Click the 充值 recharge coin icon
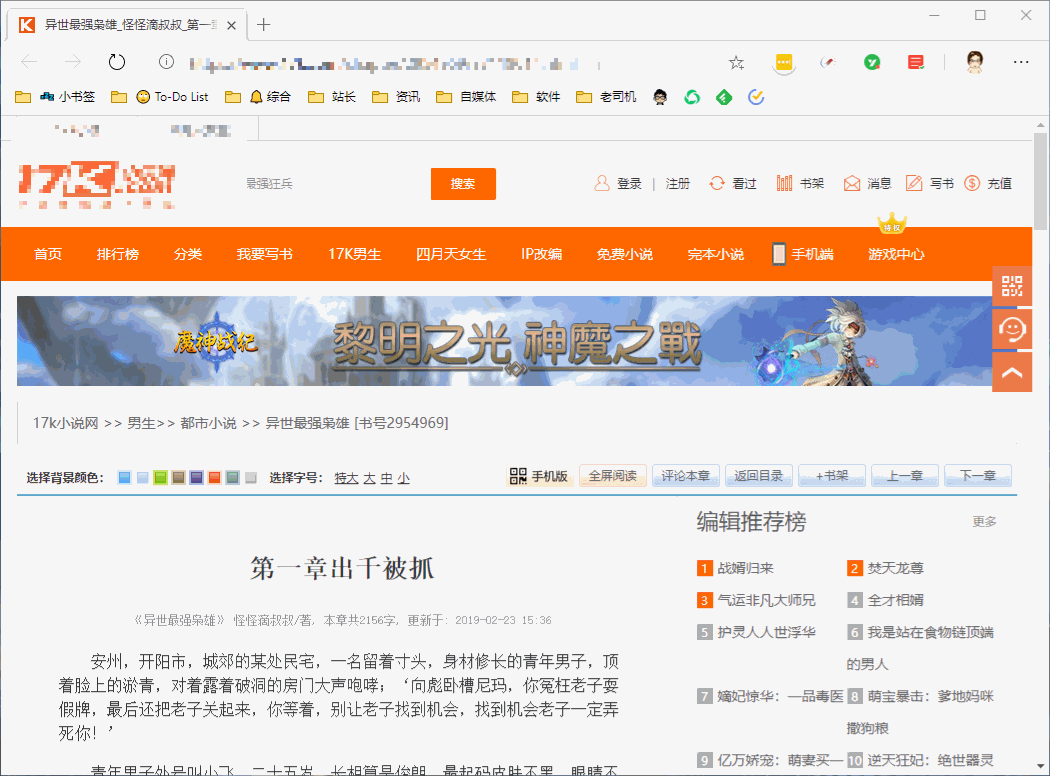 pyautogui.click(x=972, y=183)
